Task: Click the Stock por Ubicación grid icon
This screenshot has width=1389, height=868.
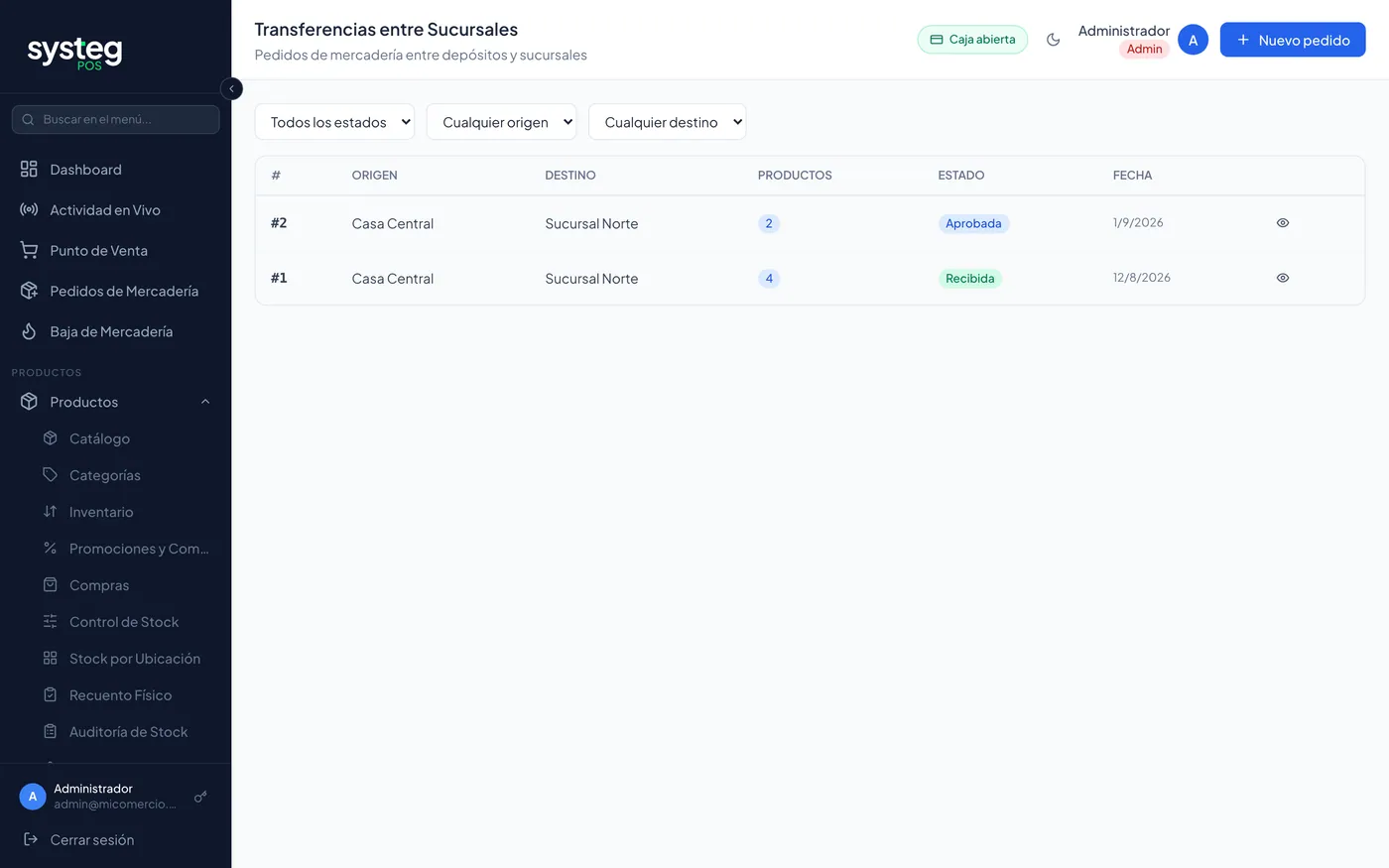Action: click(x=51, y=659)
